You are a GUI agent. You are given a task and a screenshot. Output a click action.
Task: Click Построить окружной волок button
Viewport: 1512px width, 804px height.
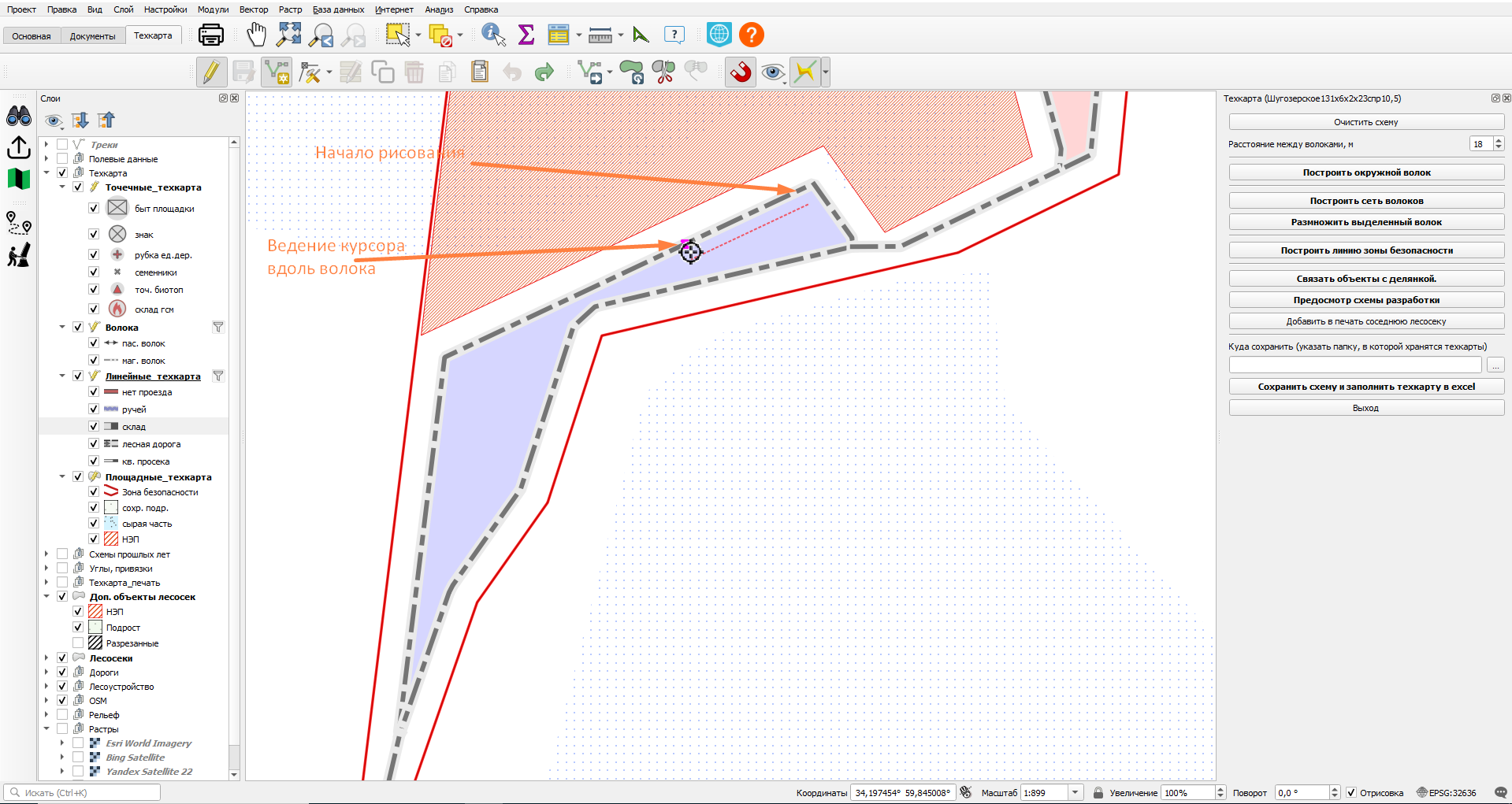pos(1366,172)
